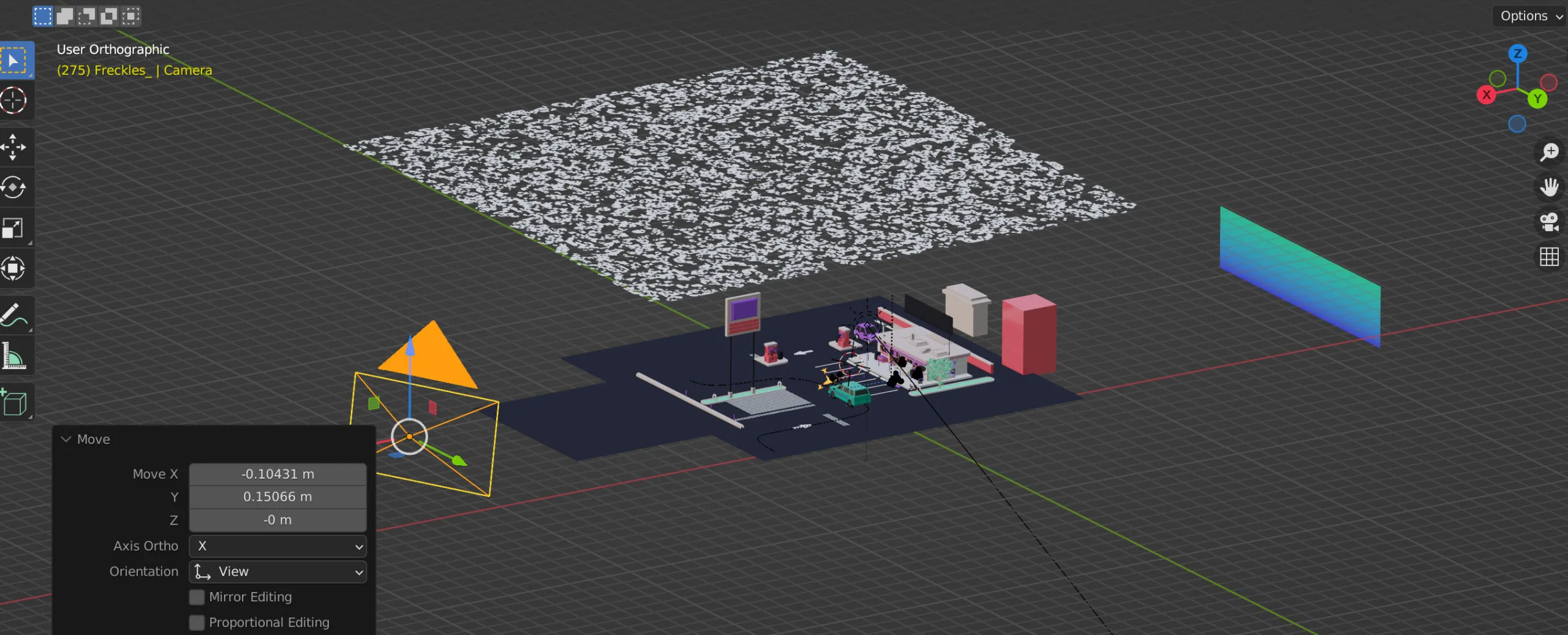Choose the Add Cube tool
The width and height of the screenshot is (1568, 635).
[x=15, y=403]
